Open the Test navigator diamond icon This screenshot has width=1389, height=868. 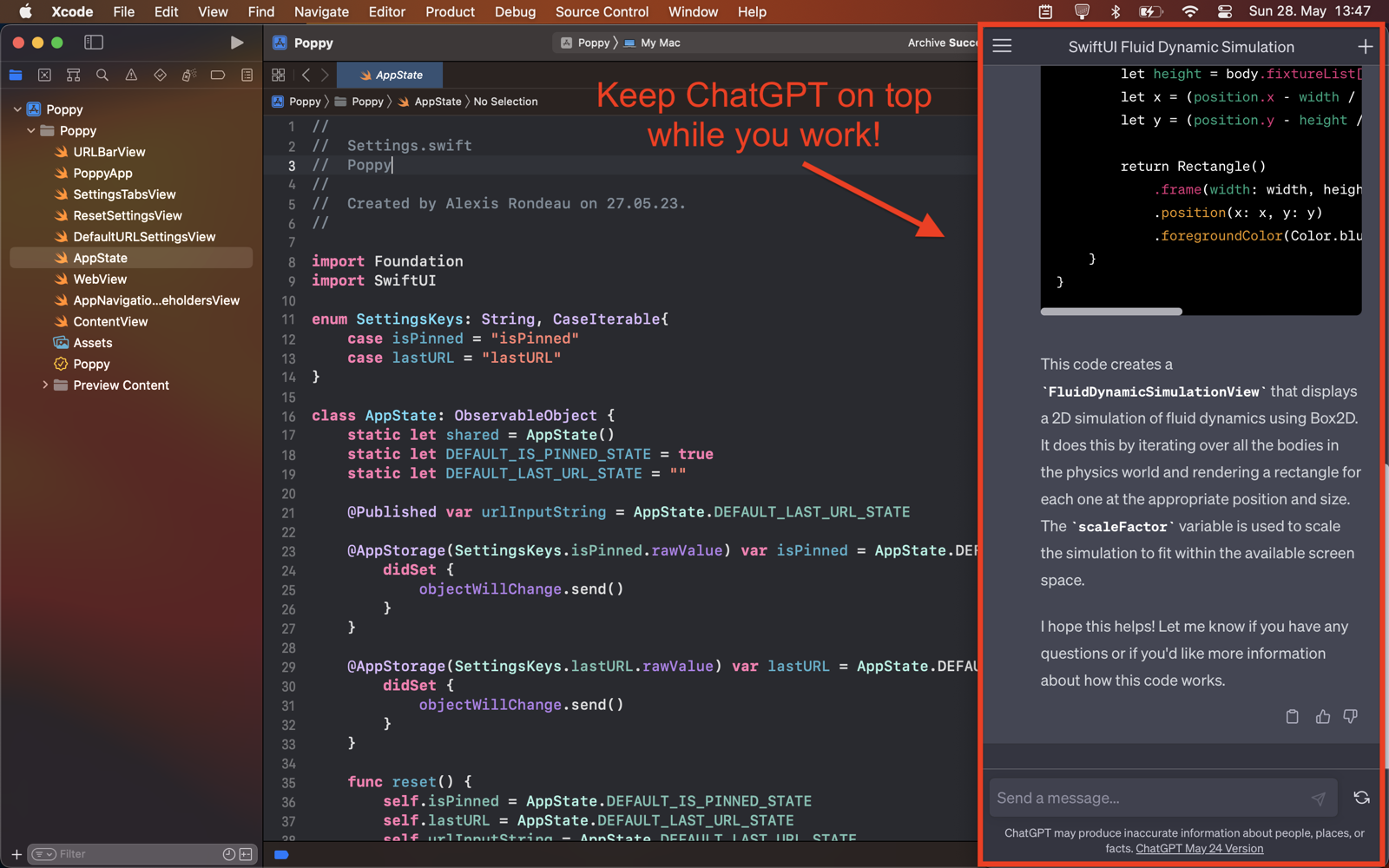coord(160,76)
